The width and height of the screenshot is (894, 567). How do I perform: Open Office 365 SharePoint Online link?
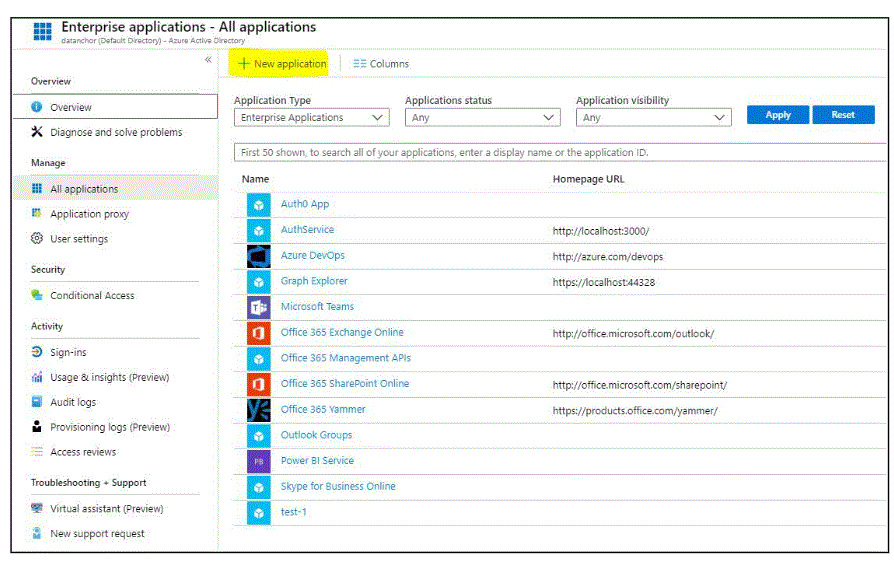point(345,384)
